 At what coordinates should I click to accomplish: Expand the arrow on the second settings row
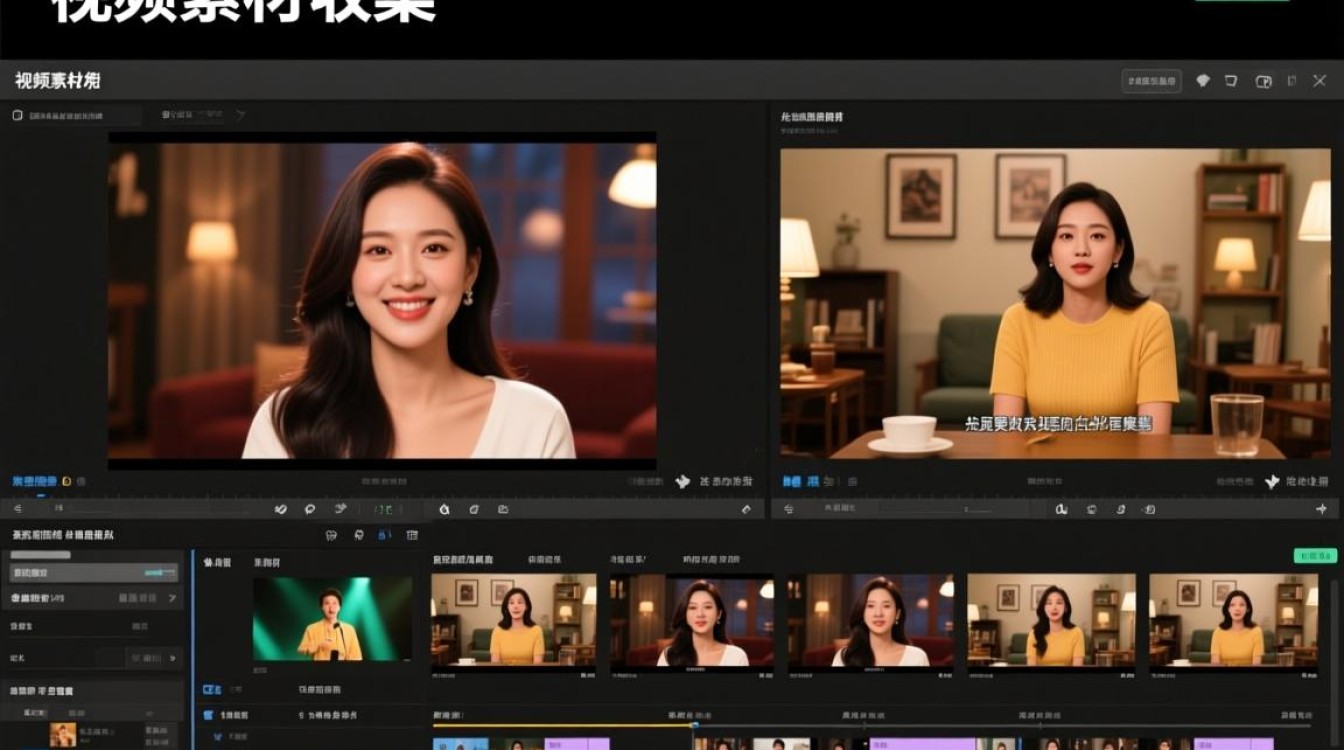click(172, 598)
